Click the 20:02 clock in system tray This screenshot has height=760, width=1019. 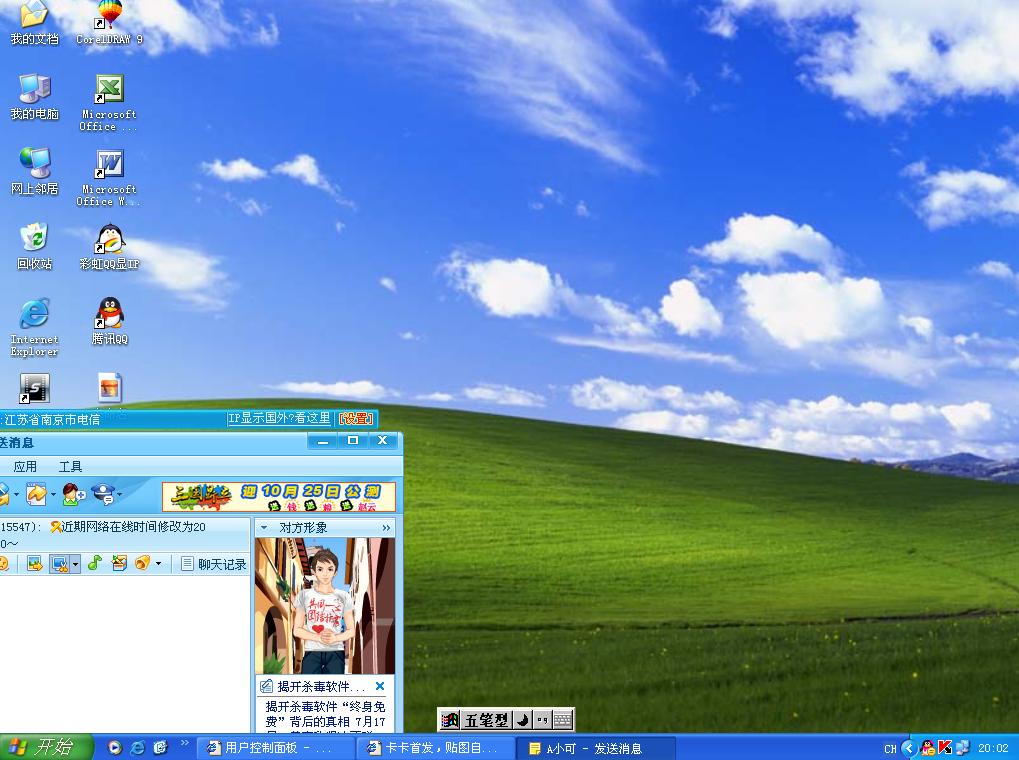coord(994,748)
